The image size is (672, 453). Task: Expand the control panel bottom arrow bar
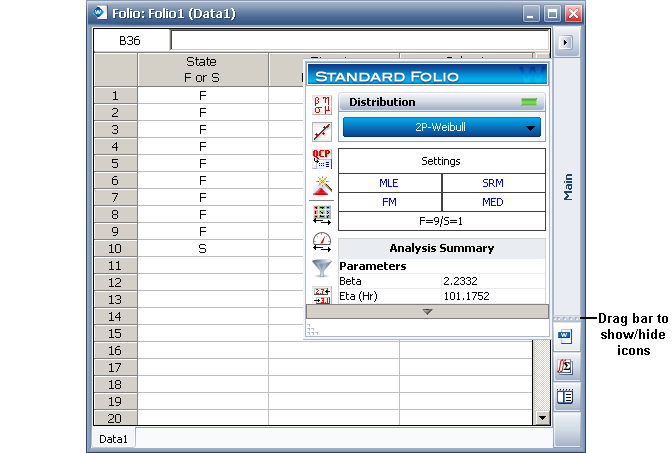(427, 312)
